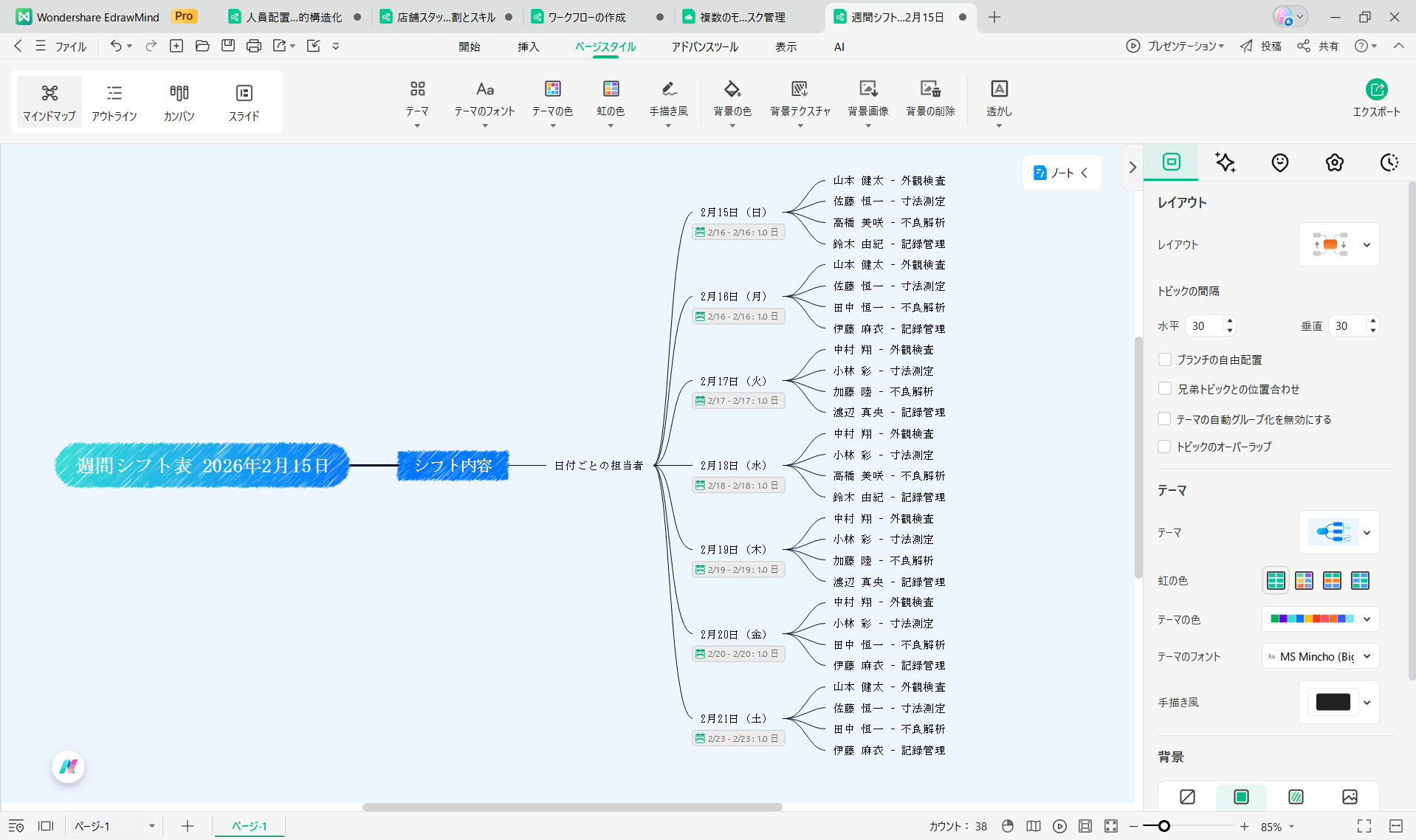1416x840 pixels.
Task: Set 水平 topic spacing input field
Action: (1203, 326)
